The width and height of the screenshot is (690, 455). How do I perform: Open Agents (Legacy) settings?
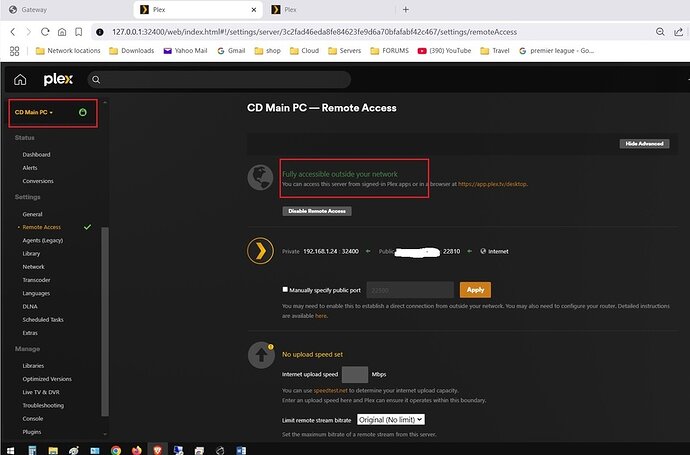(x=43, y=240)
